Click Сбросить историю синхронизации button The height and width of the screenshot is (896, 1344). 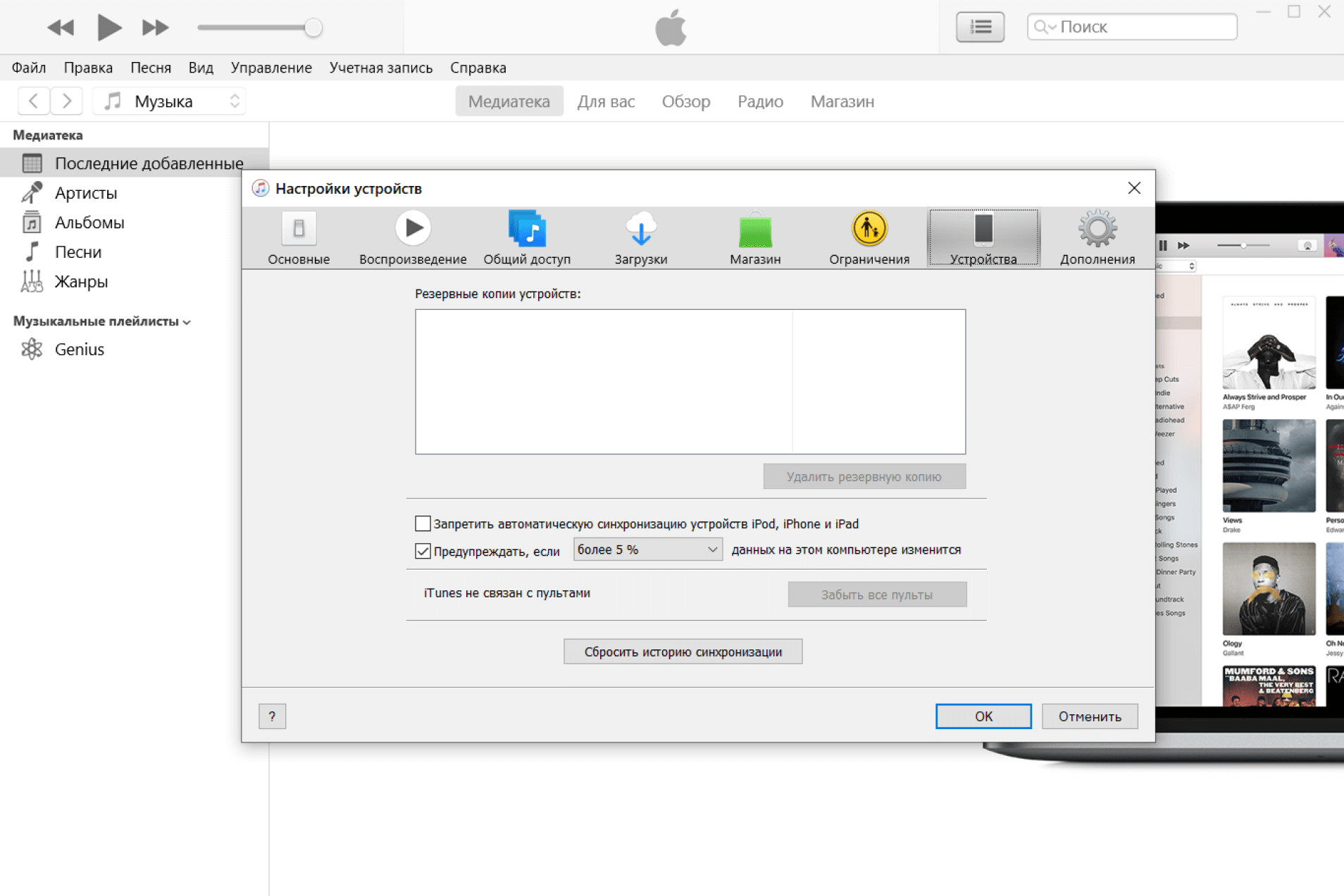683,652
